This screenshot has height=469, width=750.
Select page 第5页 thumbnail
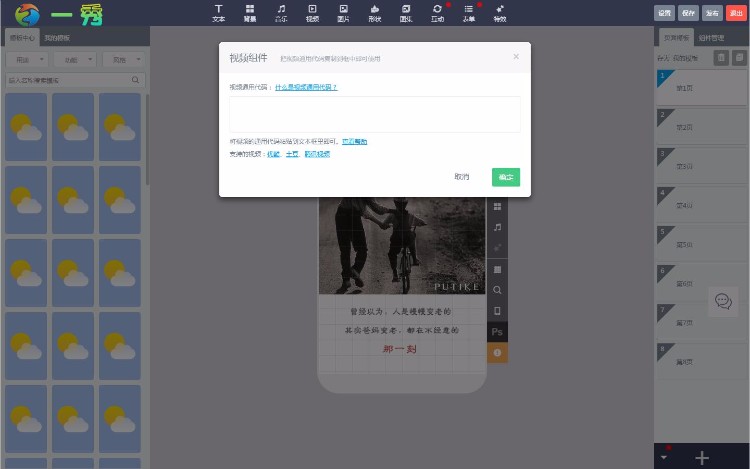tap(701, 245)
